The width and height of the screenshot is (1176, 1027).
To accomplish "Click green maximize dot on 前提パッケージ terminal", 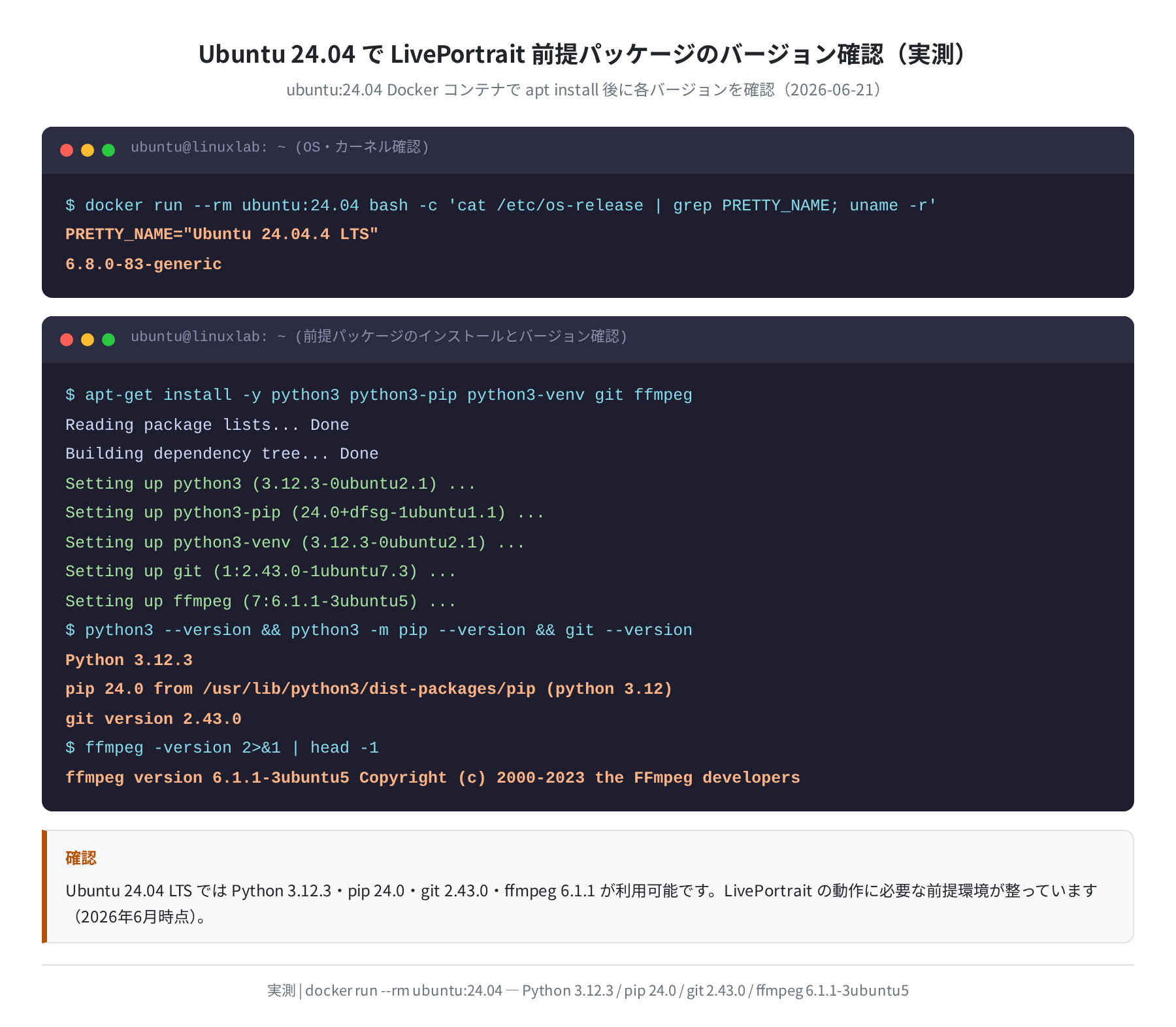I will [108, 340].
